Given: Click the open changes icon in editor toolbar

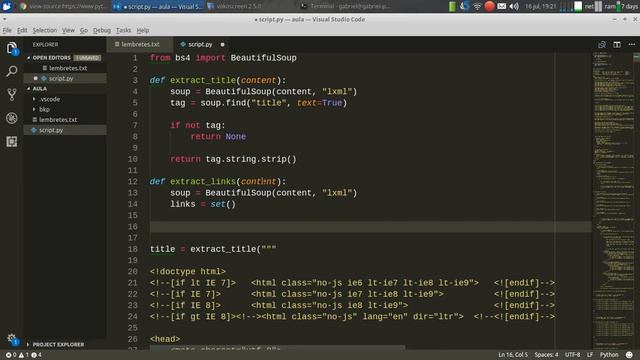Looking at the screenshot, I should [602, 44].
